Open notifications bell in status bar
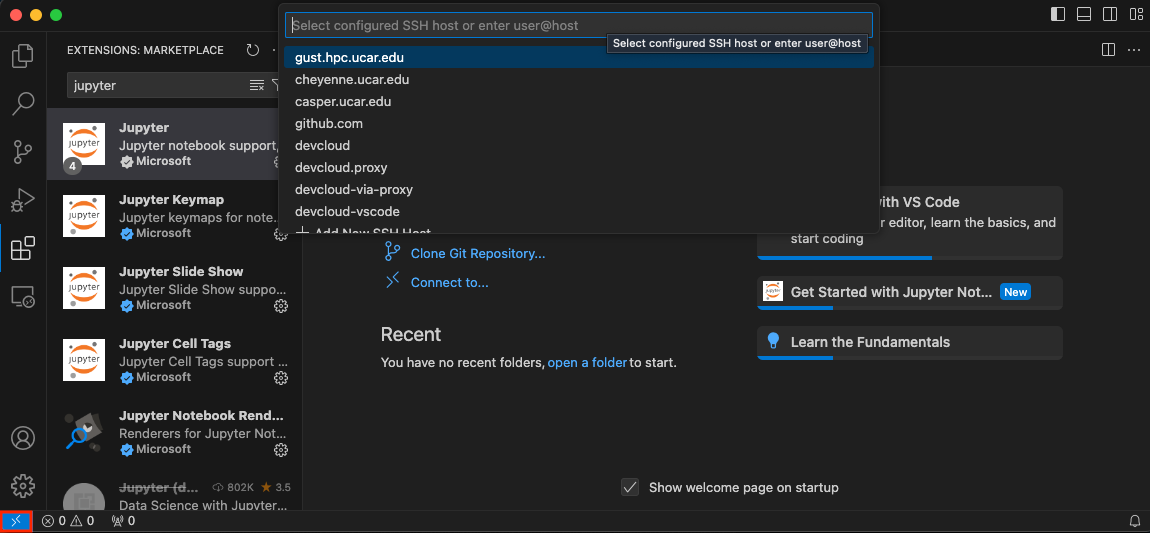The image size is (1150, 533). [1135, 521]
